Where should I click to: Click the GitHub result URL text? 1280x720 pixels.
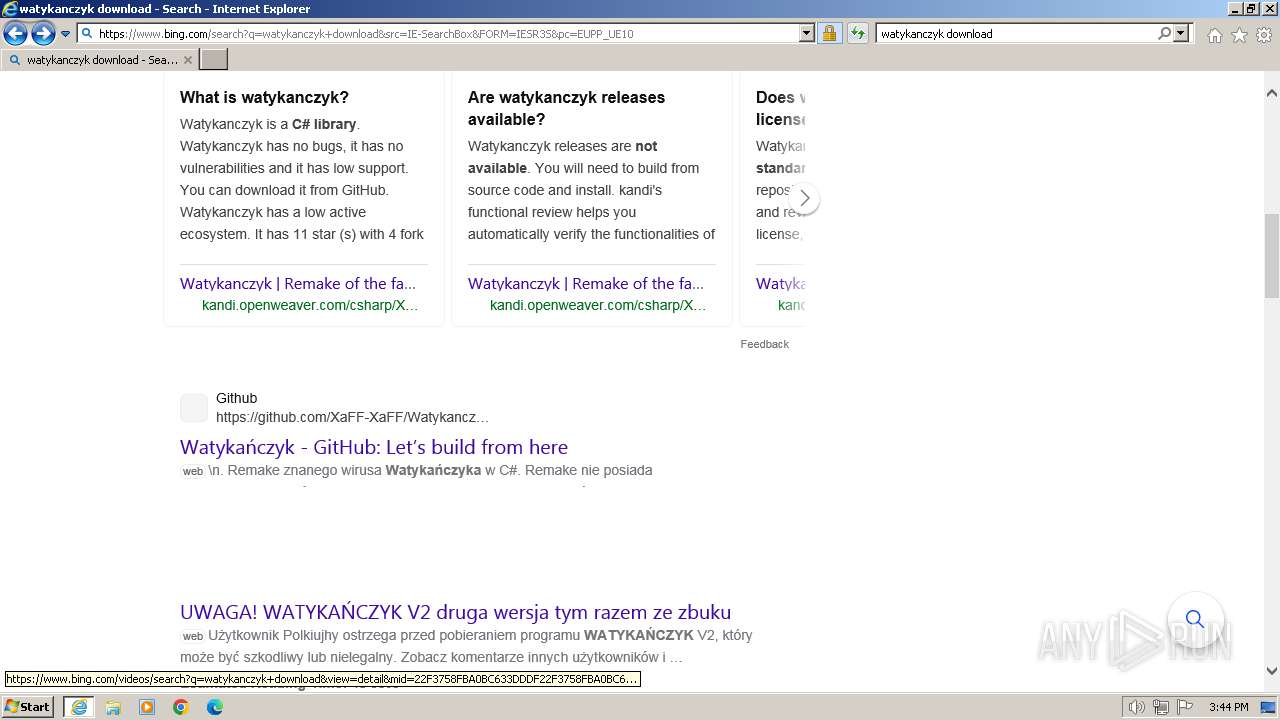coord(352,417)
